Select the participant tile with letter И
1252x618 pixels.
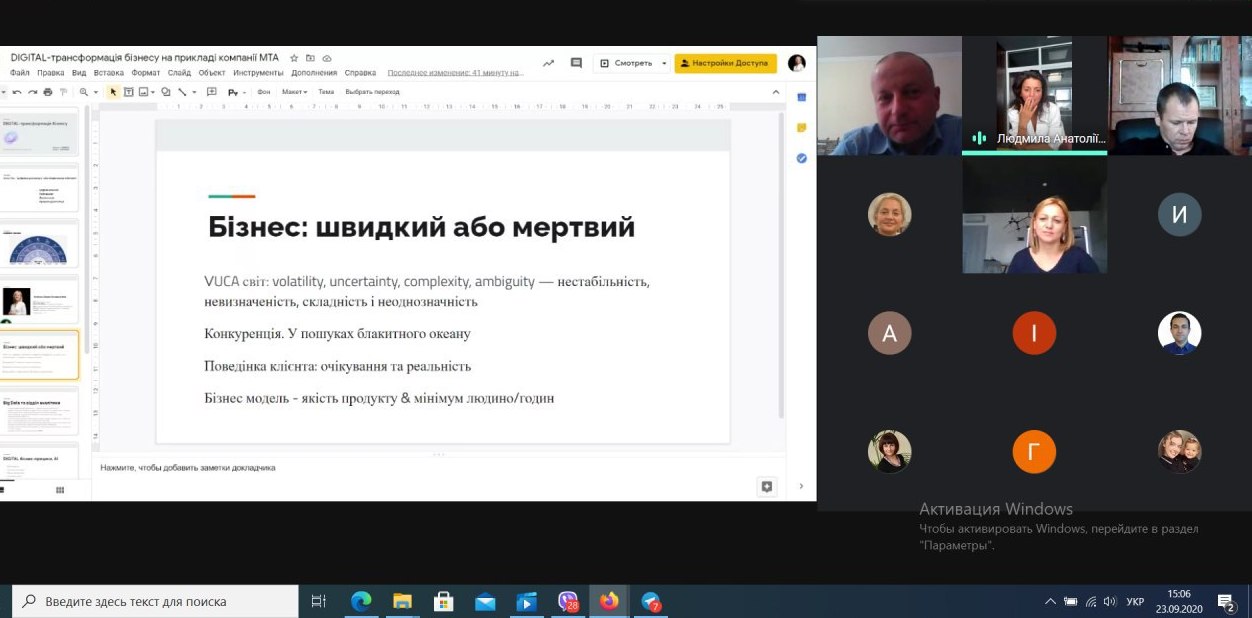click(1179, 214)
